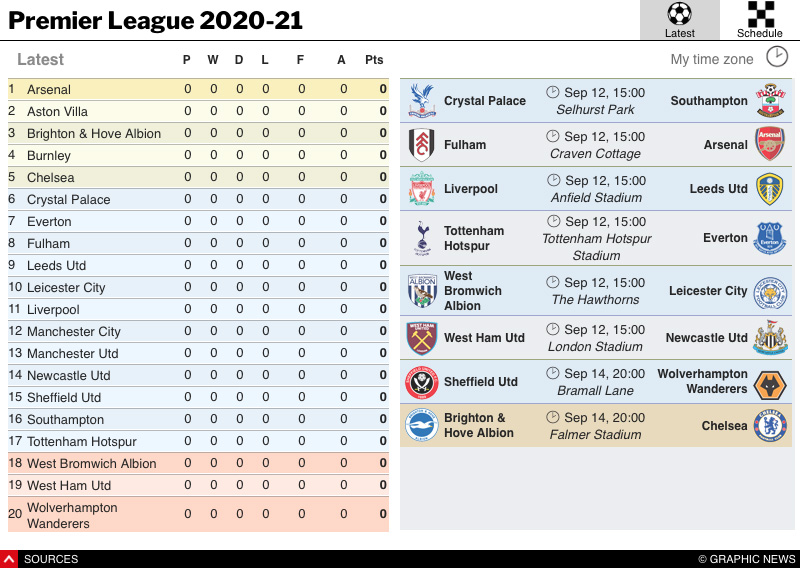Viewport: 800px width, 568px height.
Task: Open the Schedule tab
Action: pos(760,20)
